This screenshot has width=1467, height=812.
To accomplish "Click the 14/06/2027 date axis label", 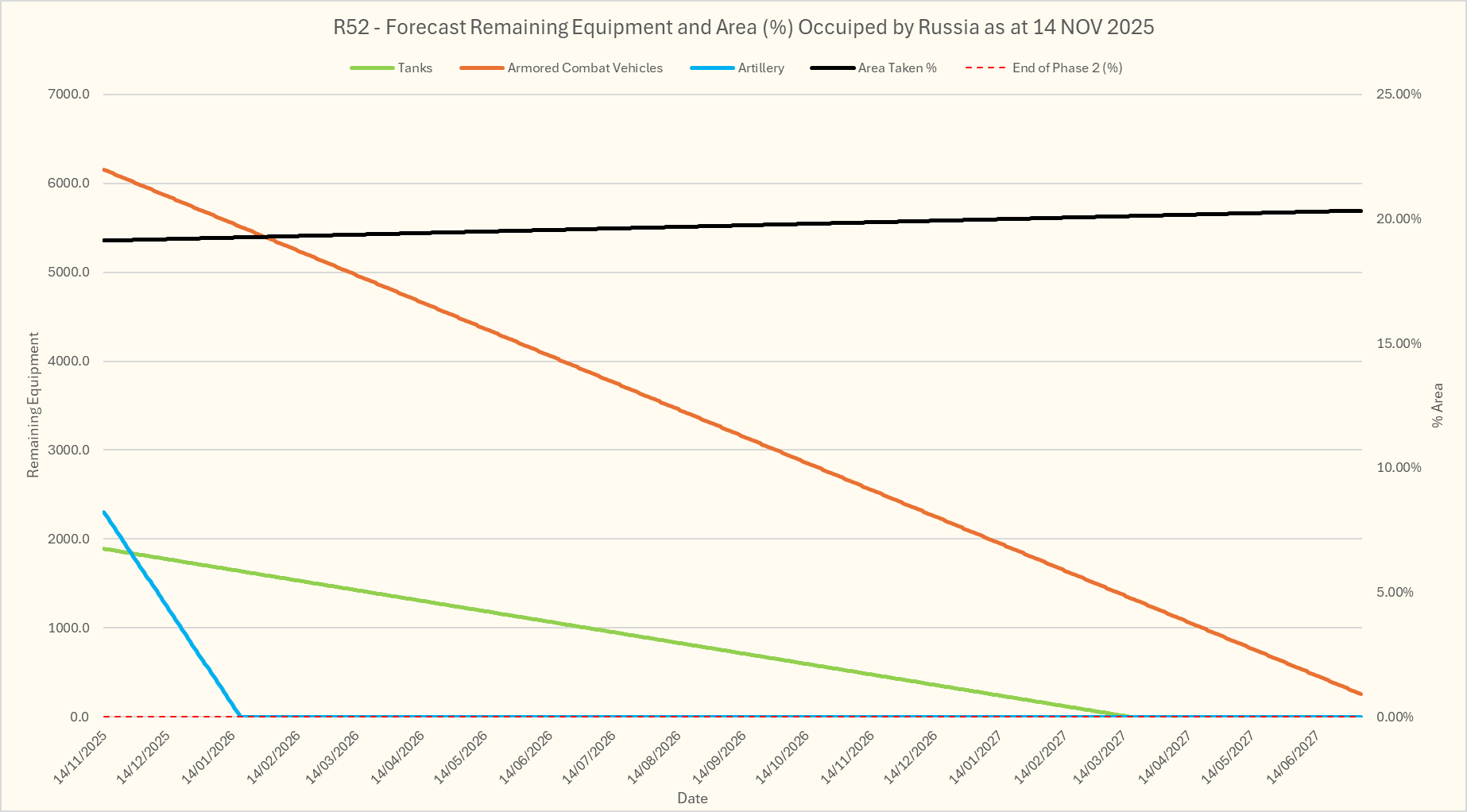I will point(1293,757).
